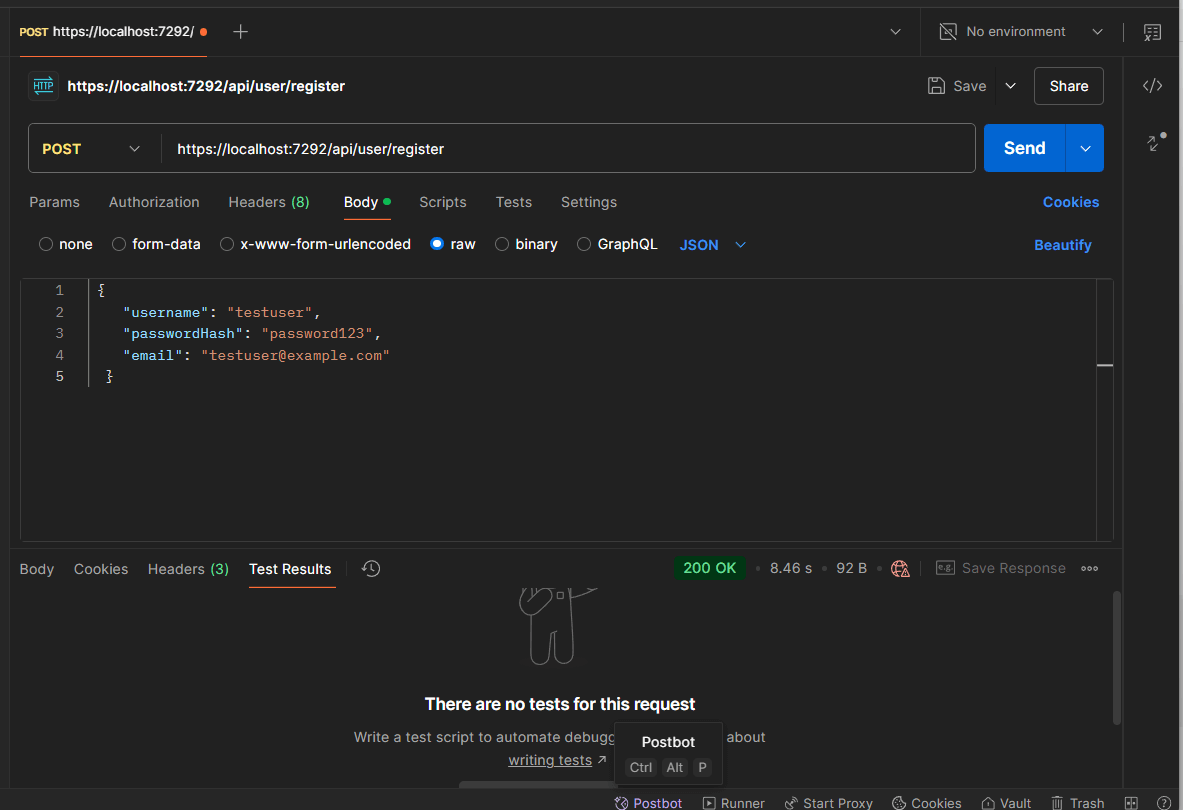Launch the Collection Runner from the bottom bar
1183x810 pixels.
click(x=733, y=802)
